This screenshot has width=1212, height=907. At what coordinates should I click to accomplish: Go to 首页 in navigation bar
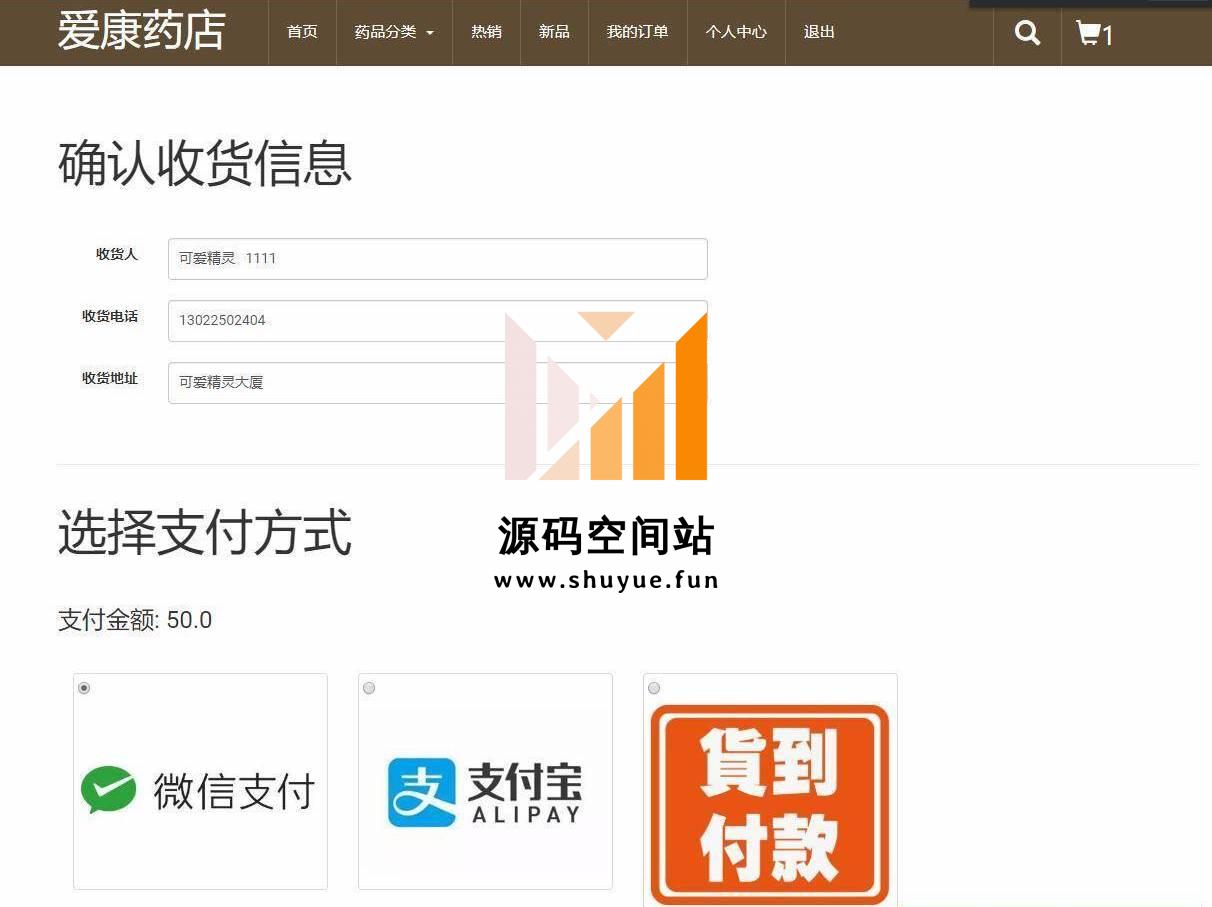[x=302, y=32]
